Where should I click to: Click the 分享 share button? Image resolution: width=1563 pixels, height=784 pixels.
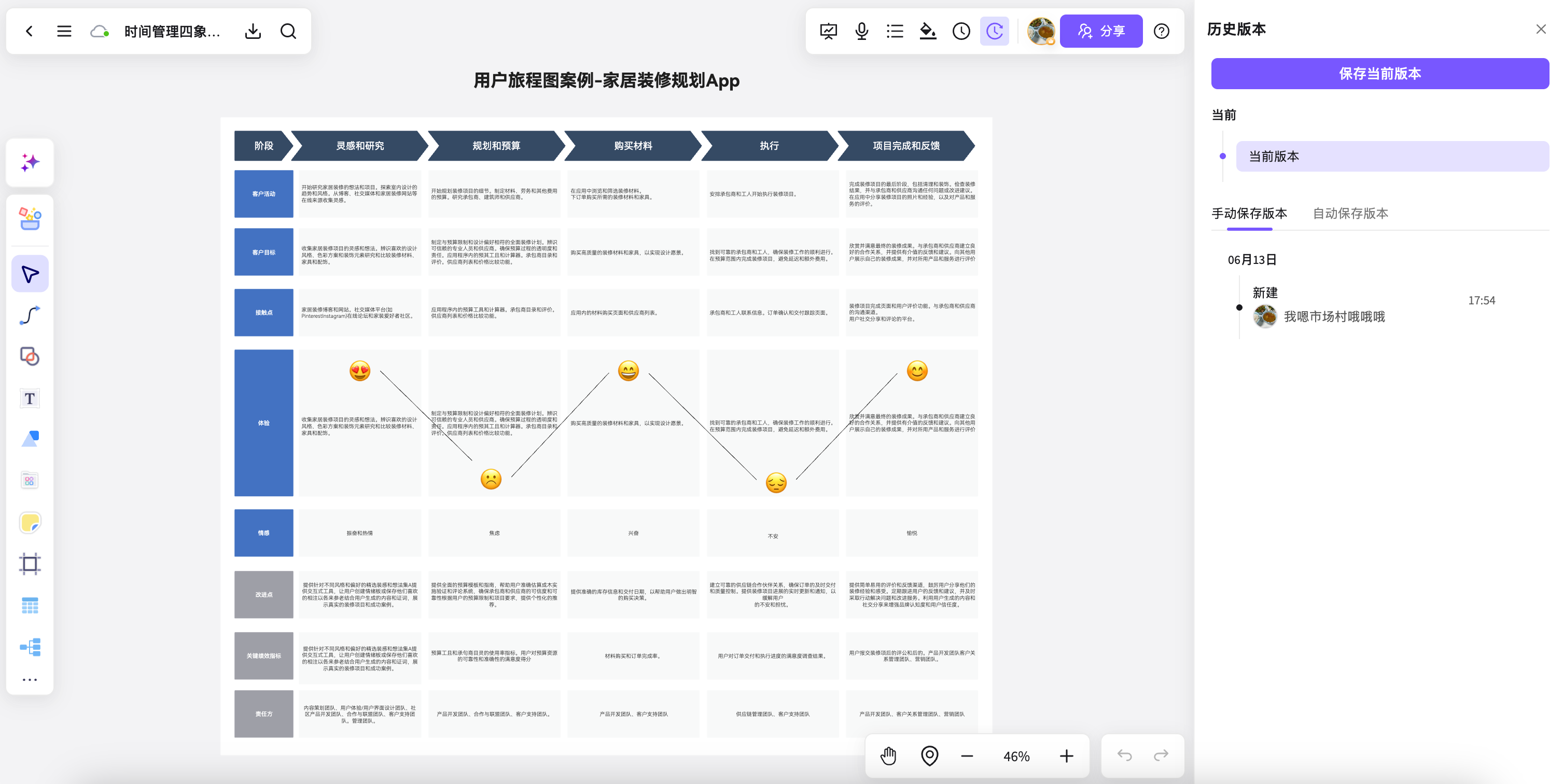(1101, 31)
